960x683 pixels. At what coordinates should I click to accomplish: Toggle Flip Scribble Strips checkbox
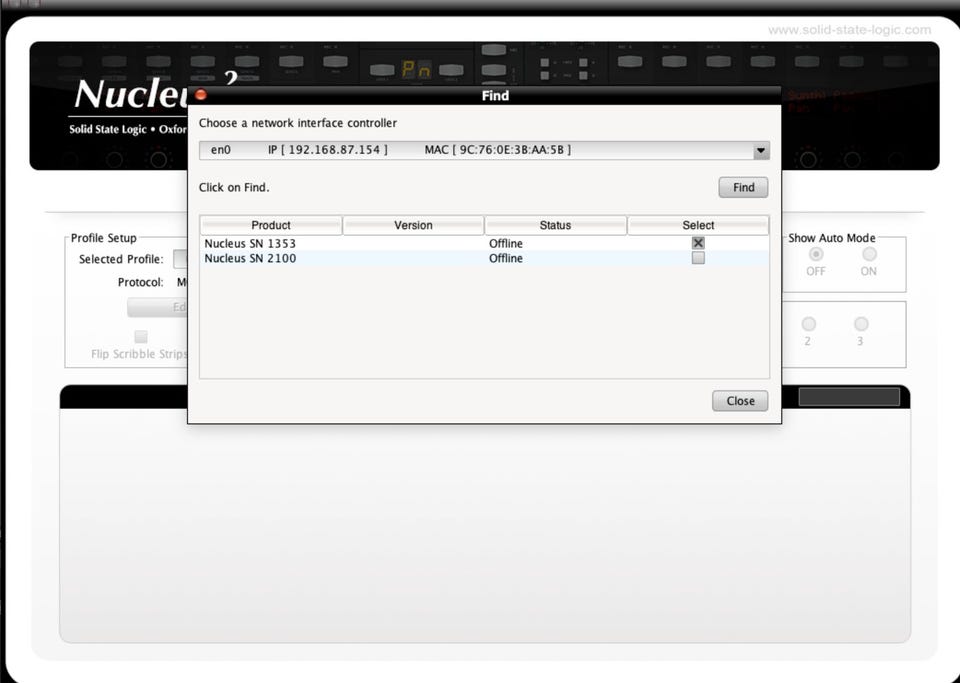(141, 337)
